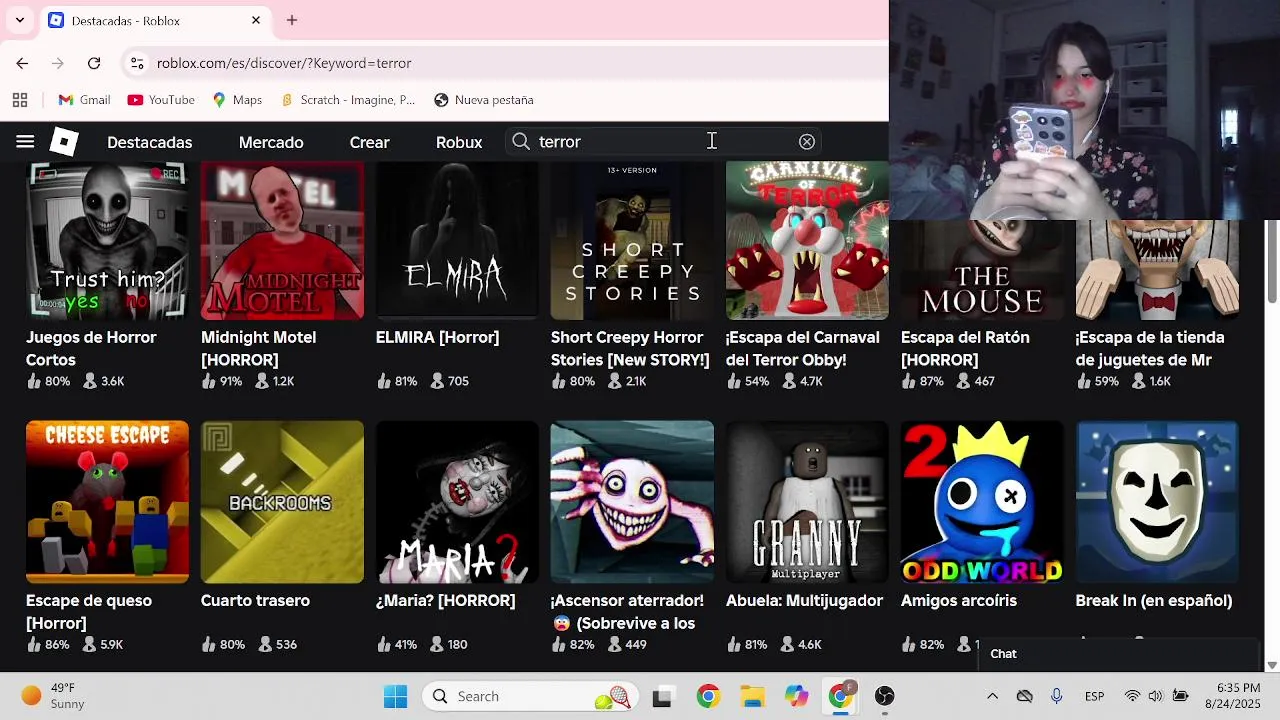
Task: Open the ELMIRA game thumbnail
Action: (457, 240)
